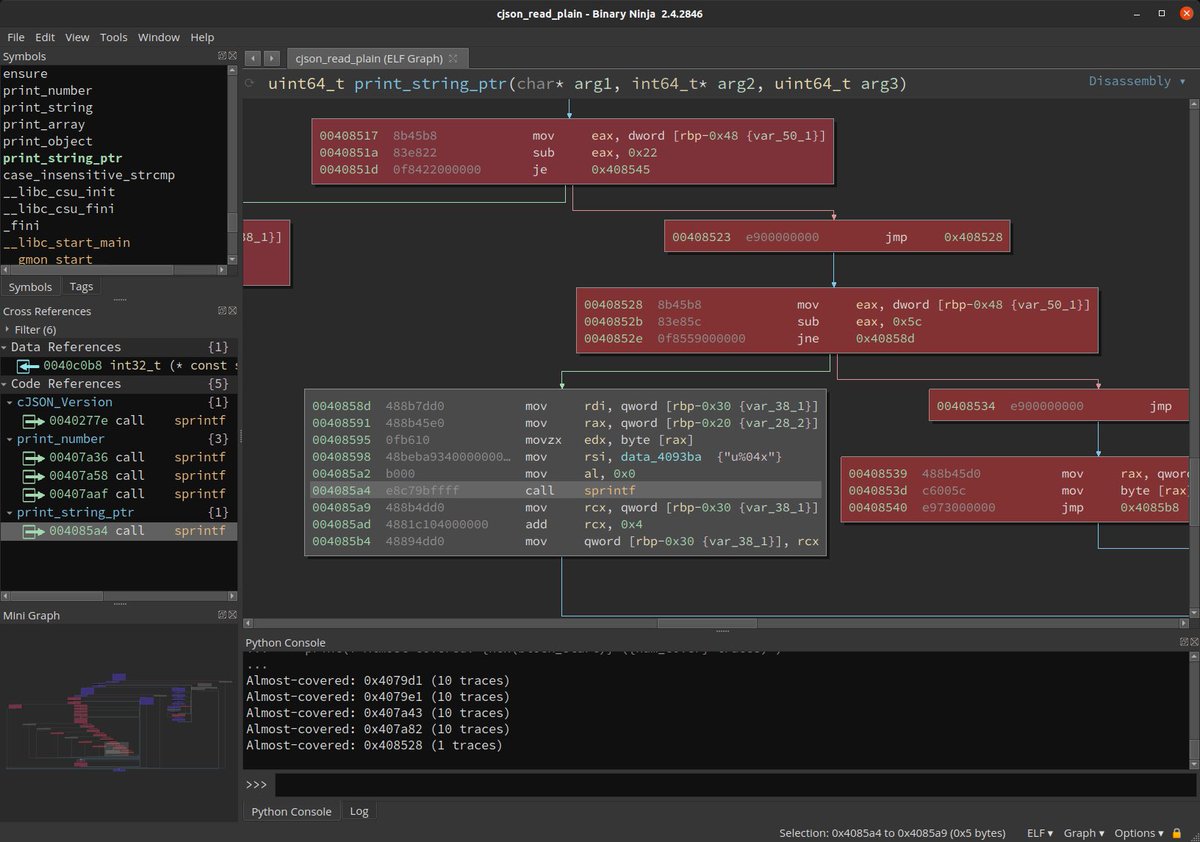Click the code reference icon for 00407aaf
This screenshot has height=842, width=1200.
pyautogui.click(x=35, y=494)
